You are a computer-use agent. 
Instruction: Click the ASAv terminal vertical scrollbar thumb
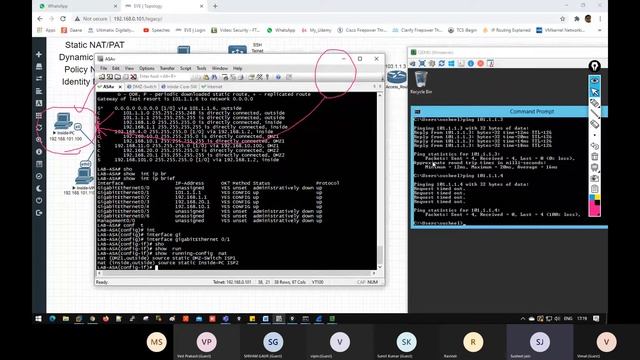pyautogui.click(x=380, y=254)
